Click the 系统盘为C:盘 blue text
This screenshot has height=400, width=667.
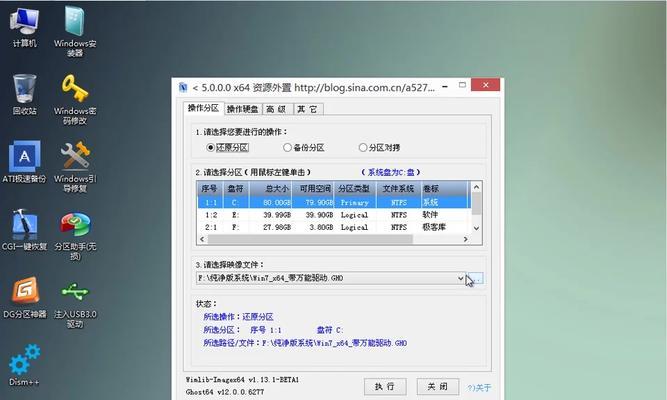pos(391,172)
